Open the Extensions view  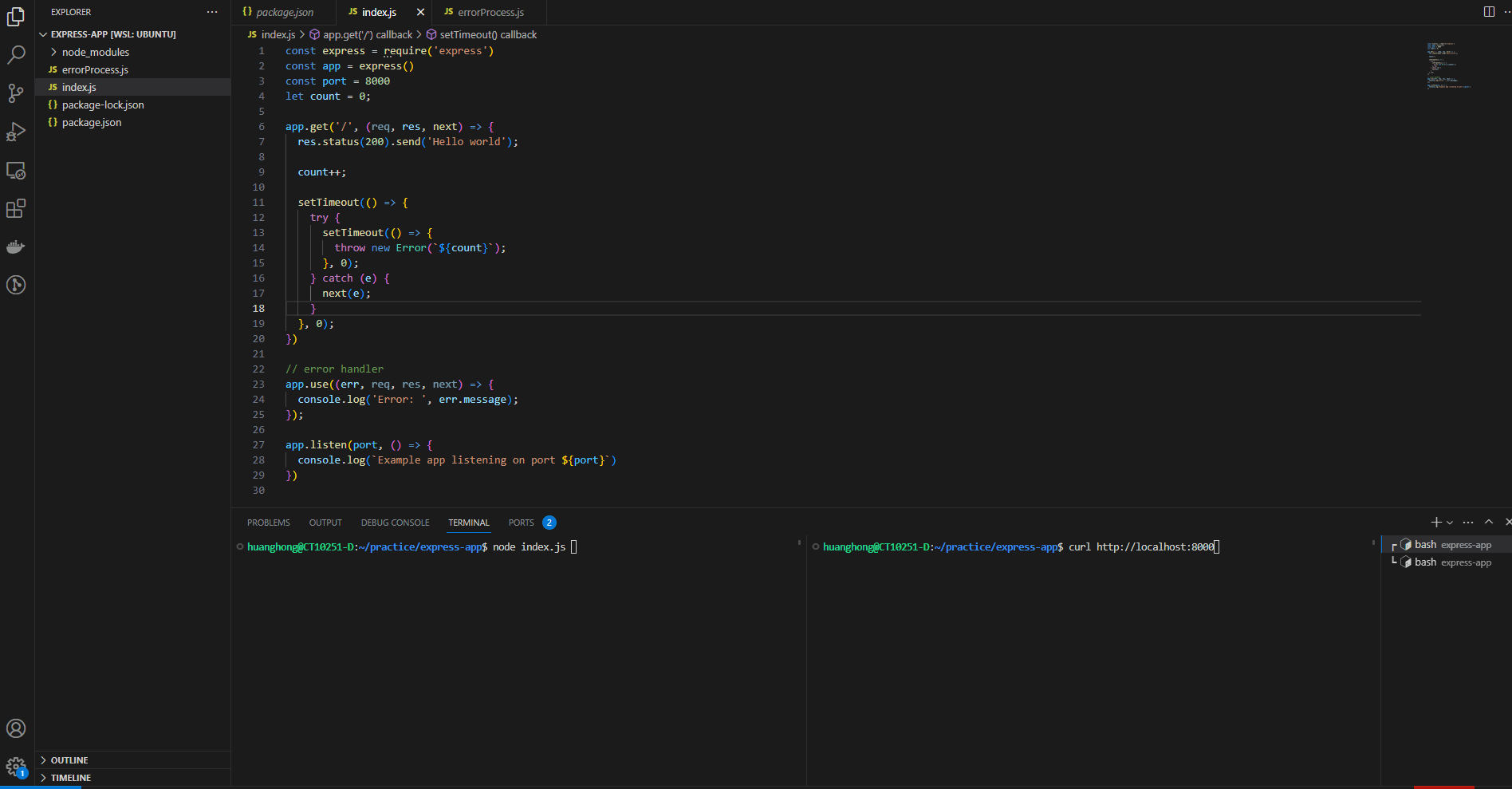point(16,208)
